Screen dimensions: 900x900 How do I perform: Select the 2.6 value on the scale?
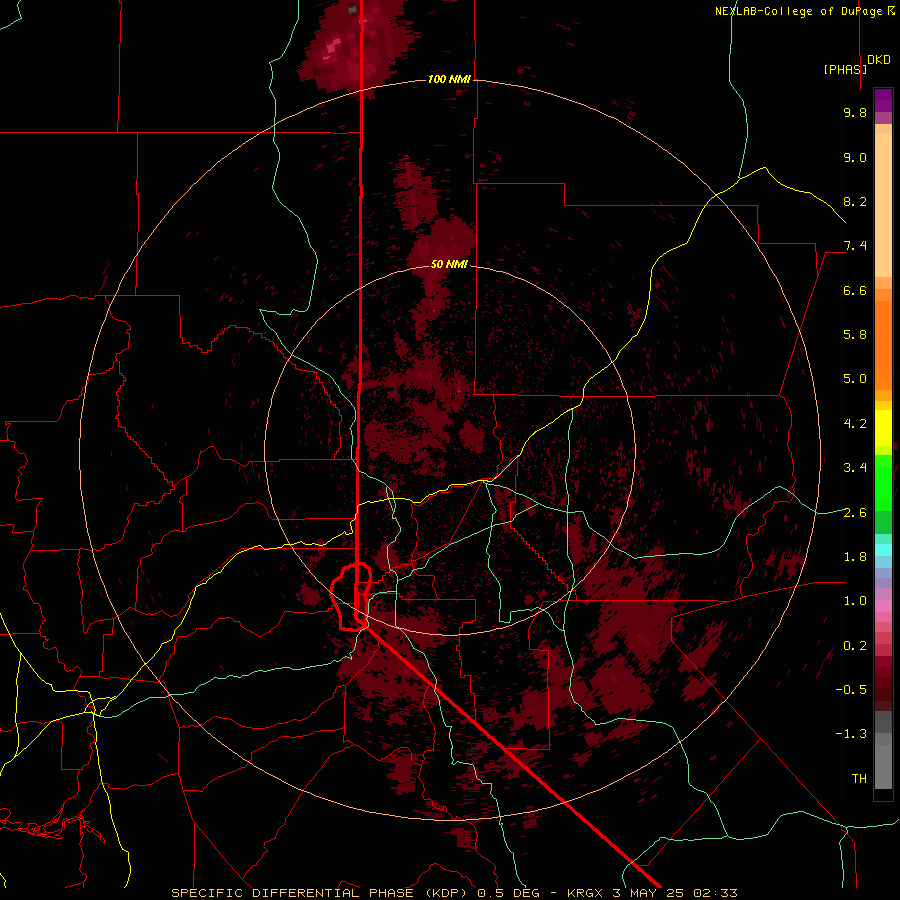855,512
